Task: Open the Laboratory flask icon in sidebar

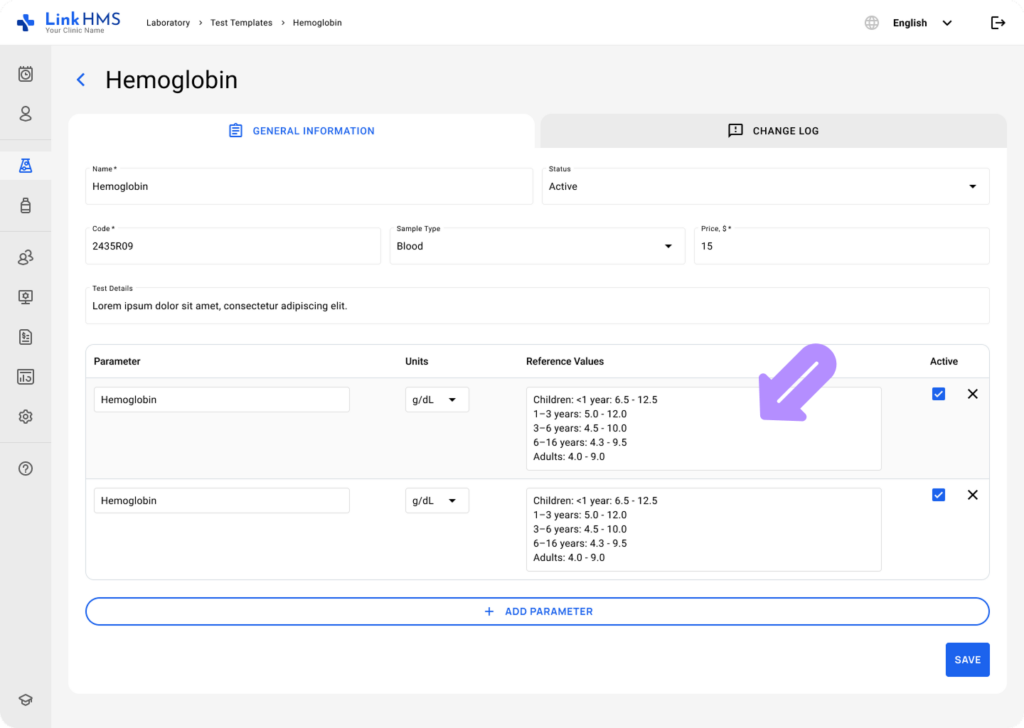Action: (25, 164)
